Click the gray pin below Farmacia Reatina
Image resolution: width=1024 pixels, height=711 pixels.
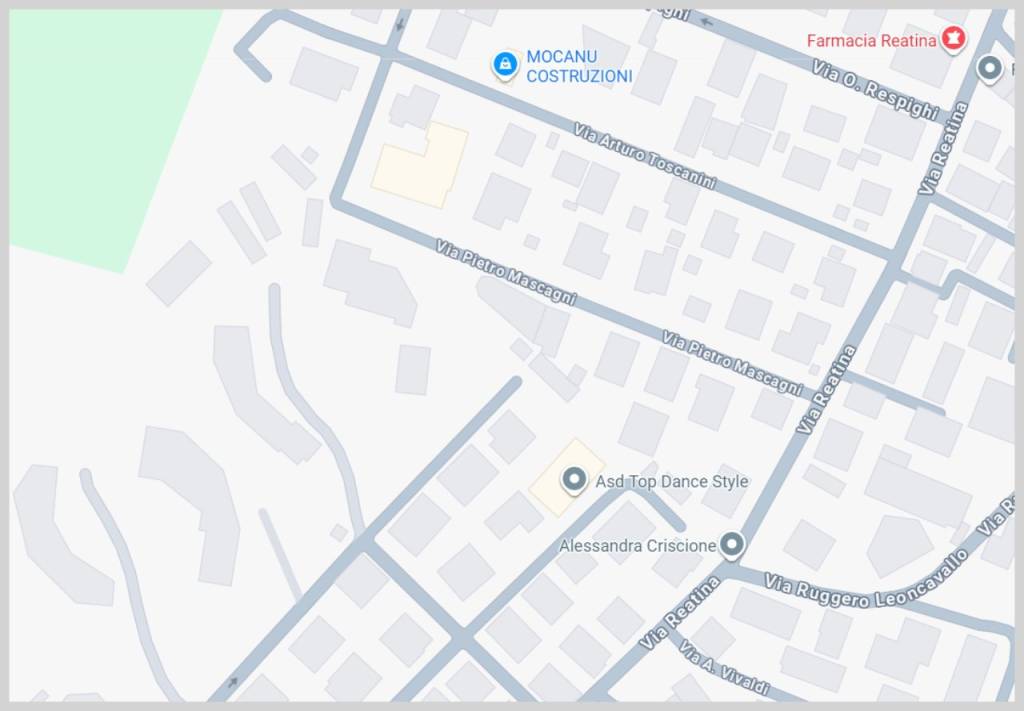(x=989, y=68)
